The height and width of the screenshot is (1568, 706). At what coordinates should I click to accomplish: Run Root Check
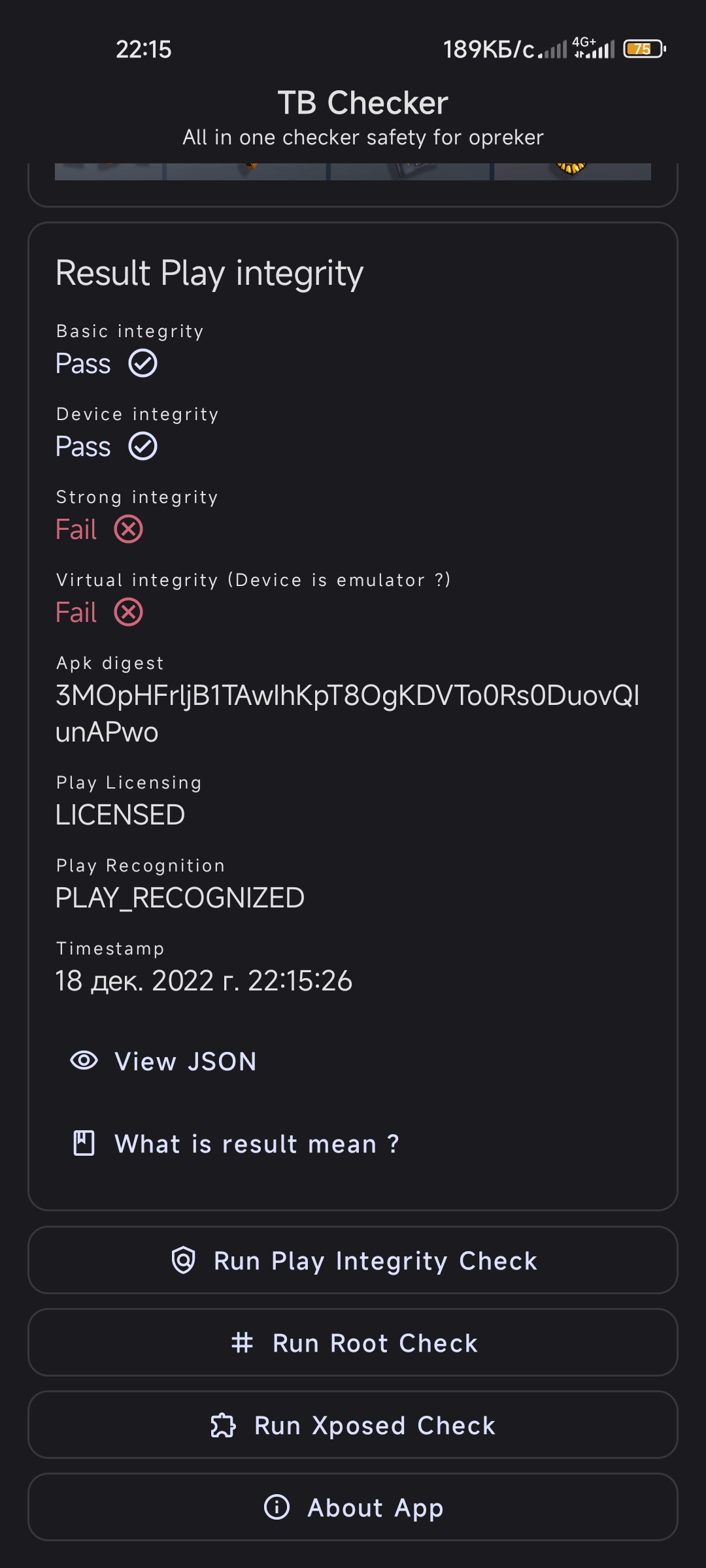pyautogui.click(x=353, y=1343)
